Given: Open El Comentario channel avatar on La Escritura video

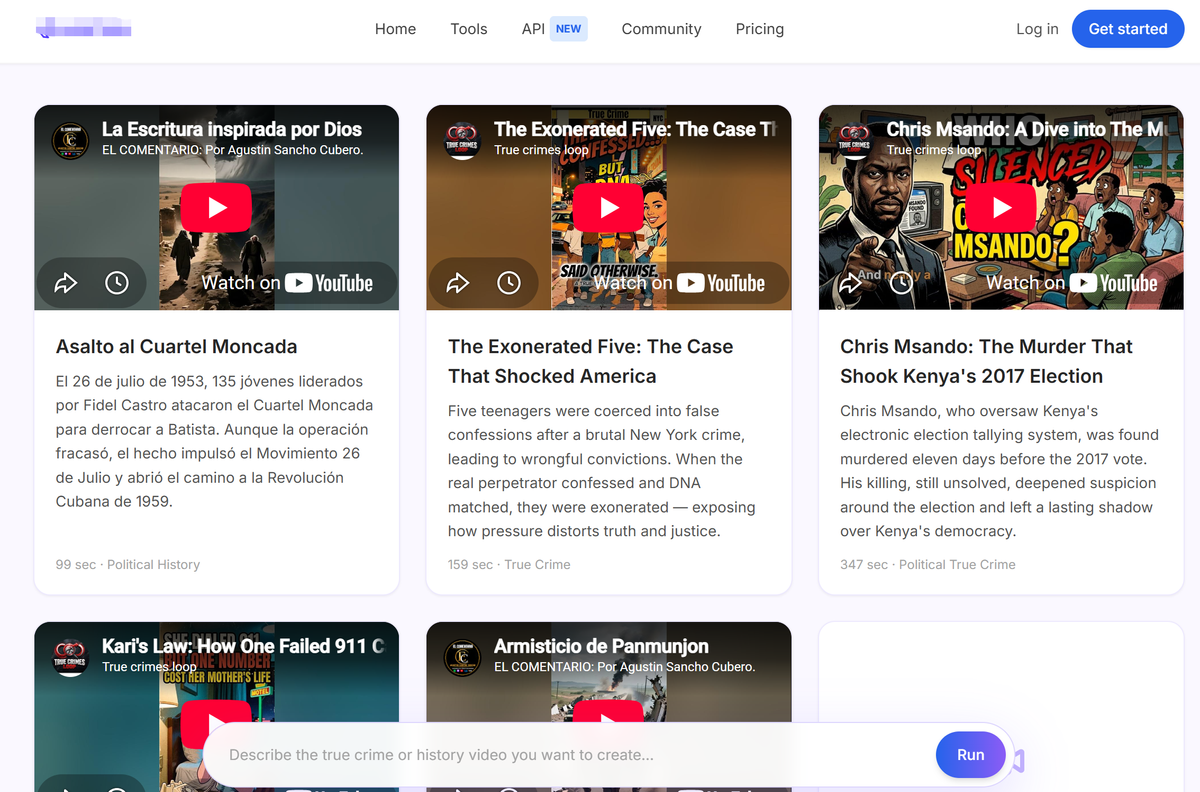Looking at the screenshot, I should 70,140.
